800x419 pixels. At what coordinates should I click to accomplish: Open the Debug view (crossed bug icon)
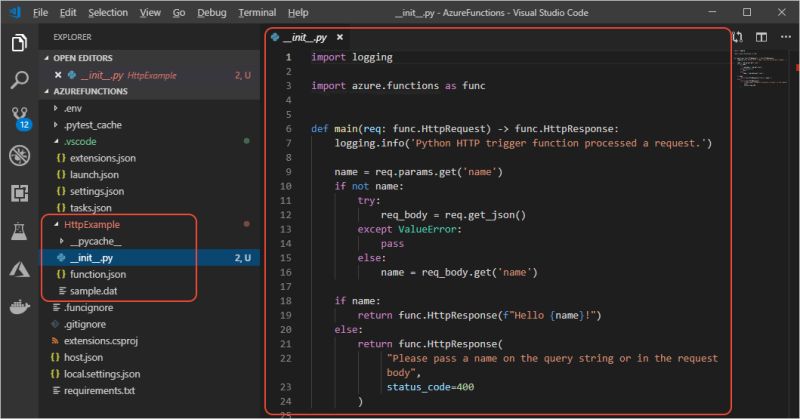pos(19,156)
